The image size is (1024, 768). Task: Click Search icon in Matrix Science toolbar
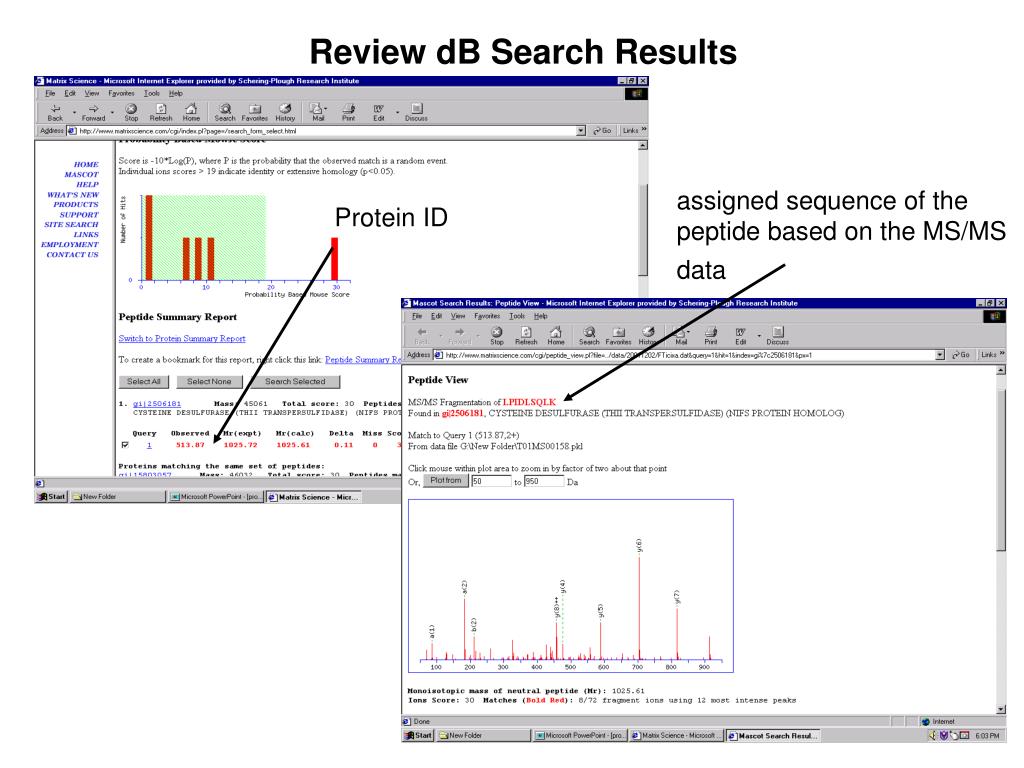(x=225, y=112)
